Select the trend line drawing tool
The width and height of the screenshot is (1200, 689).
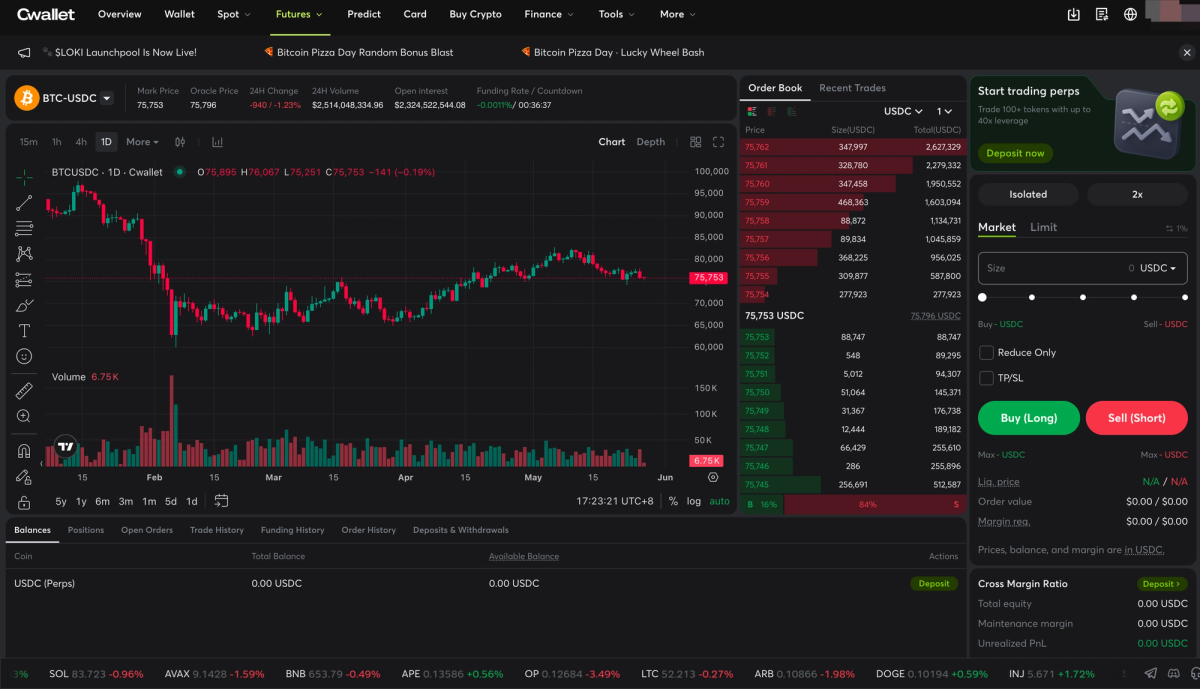pos(24,203)
